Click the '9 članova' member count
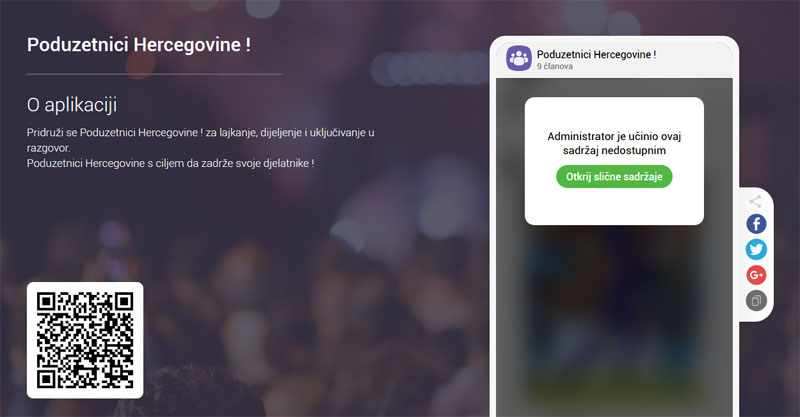This screenshot has width=800, height=417. coord(555,66)
